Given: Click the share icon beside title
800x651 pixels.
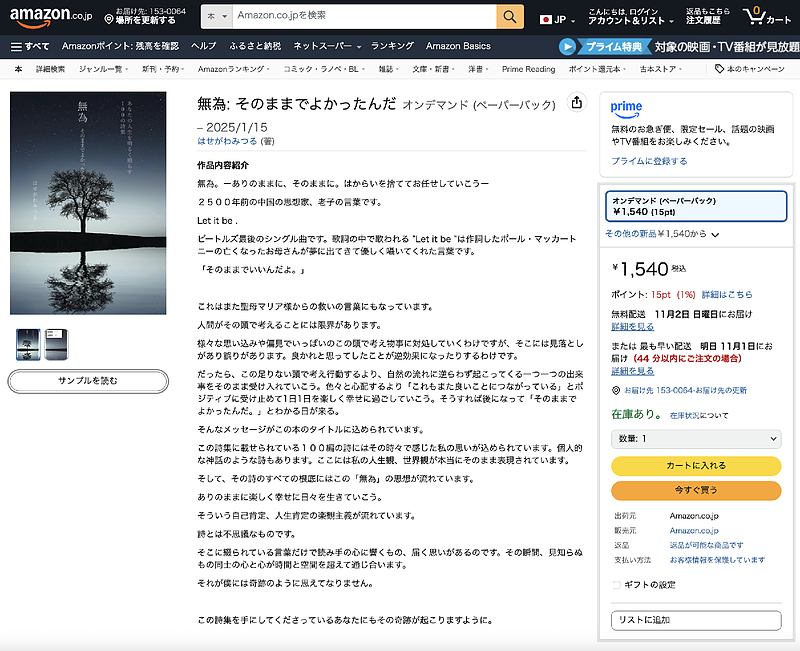Looking at the screenshot, I should pos(576,103).
